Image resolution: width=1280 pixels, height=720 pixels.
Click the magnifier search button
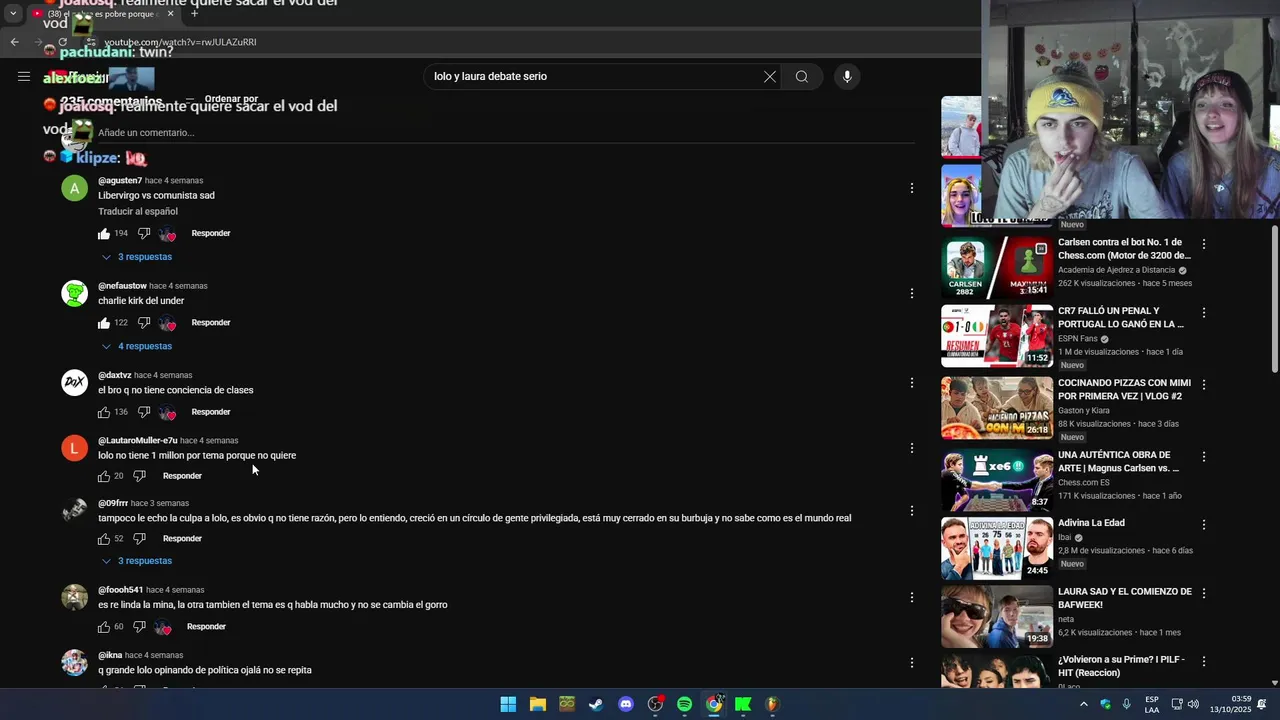coord(802,77)
